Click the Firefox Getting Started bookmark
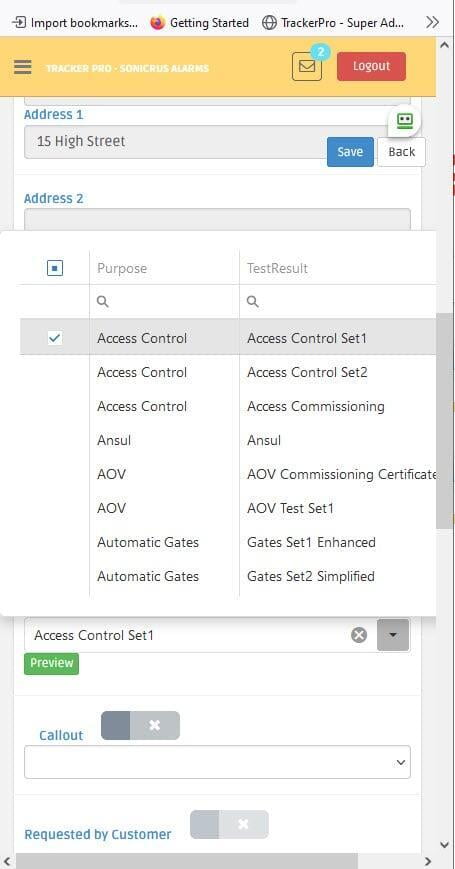This screenshot has height=869, width=455. tap(200, 23)
